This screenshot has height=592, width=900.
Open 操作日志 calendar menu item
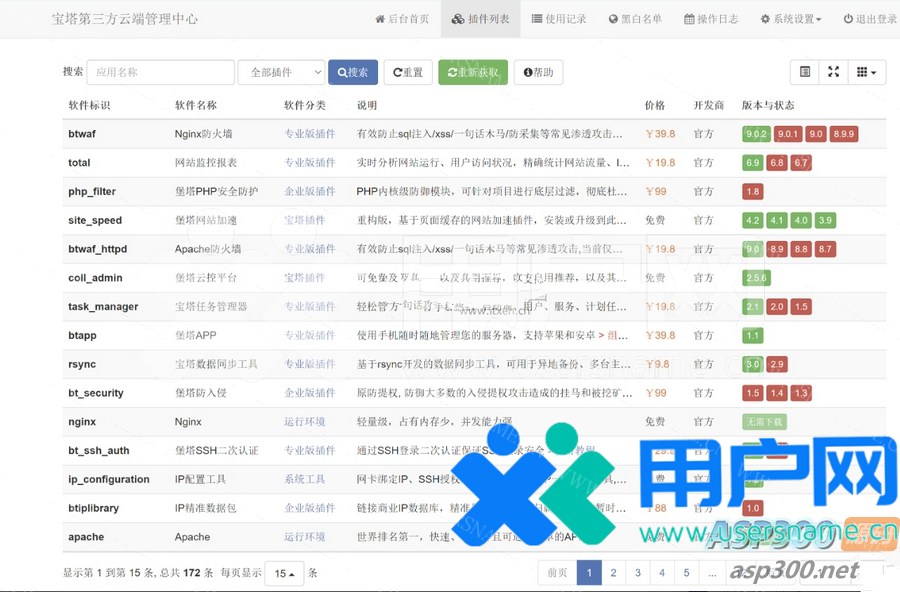click(711, 19)
